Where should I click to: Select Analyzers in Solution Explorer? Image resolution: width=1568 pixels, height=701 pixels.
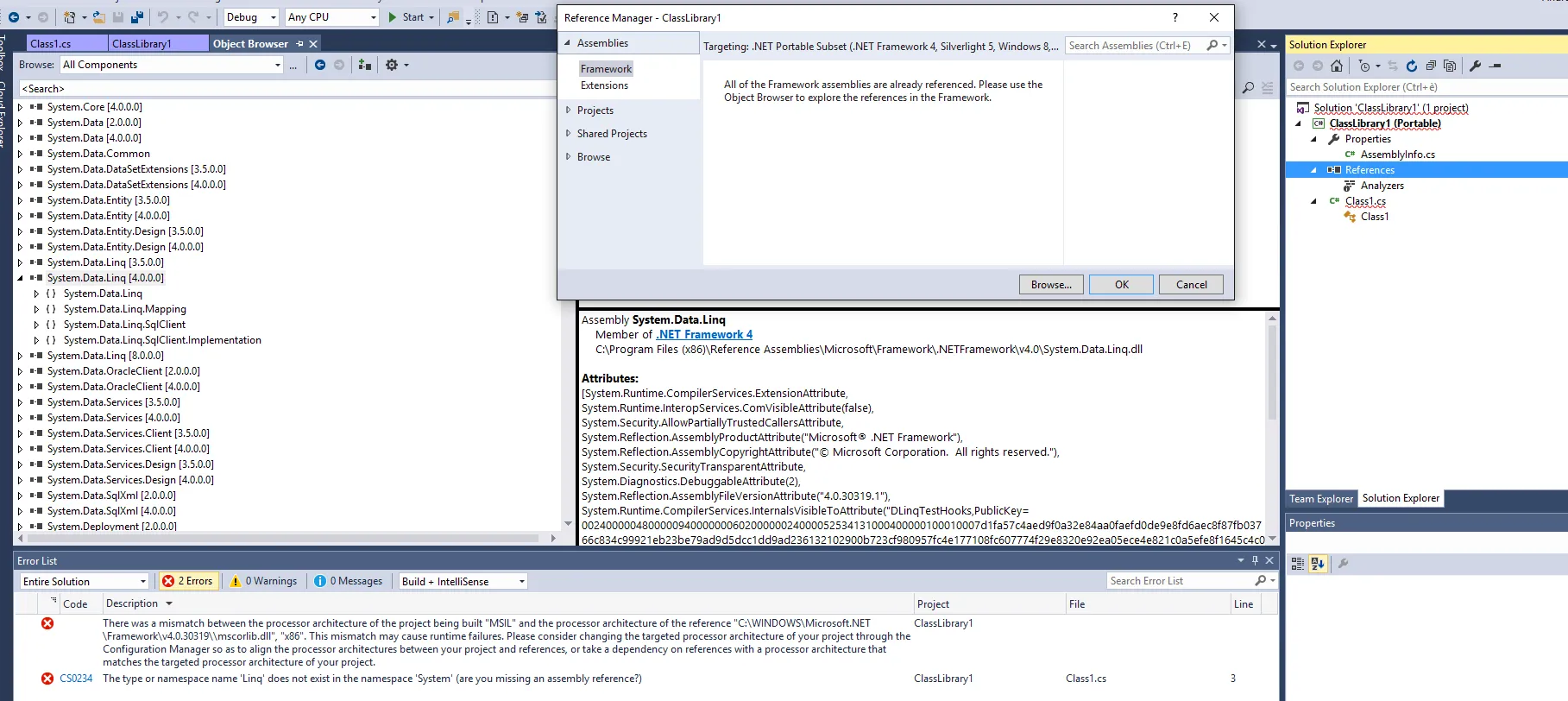[x=1382, y=186]
